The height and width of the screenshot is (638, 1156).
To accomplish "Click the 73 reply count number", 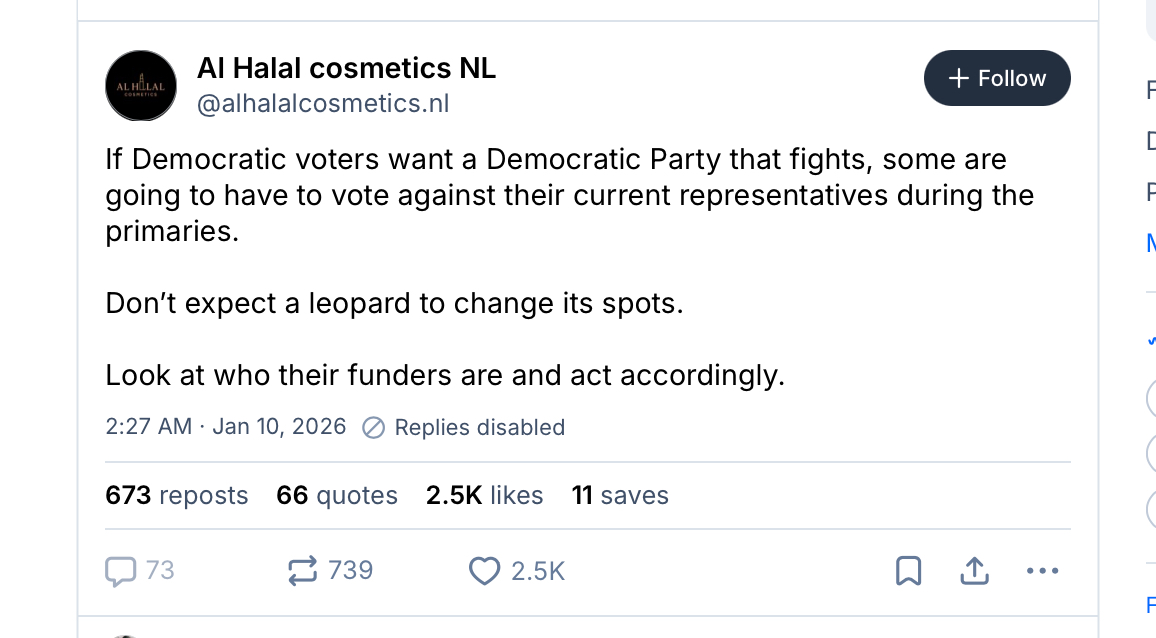I will (160, 570).
